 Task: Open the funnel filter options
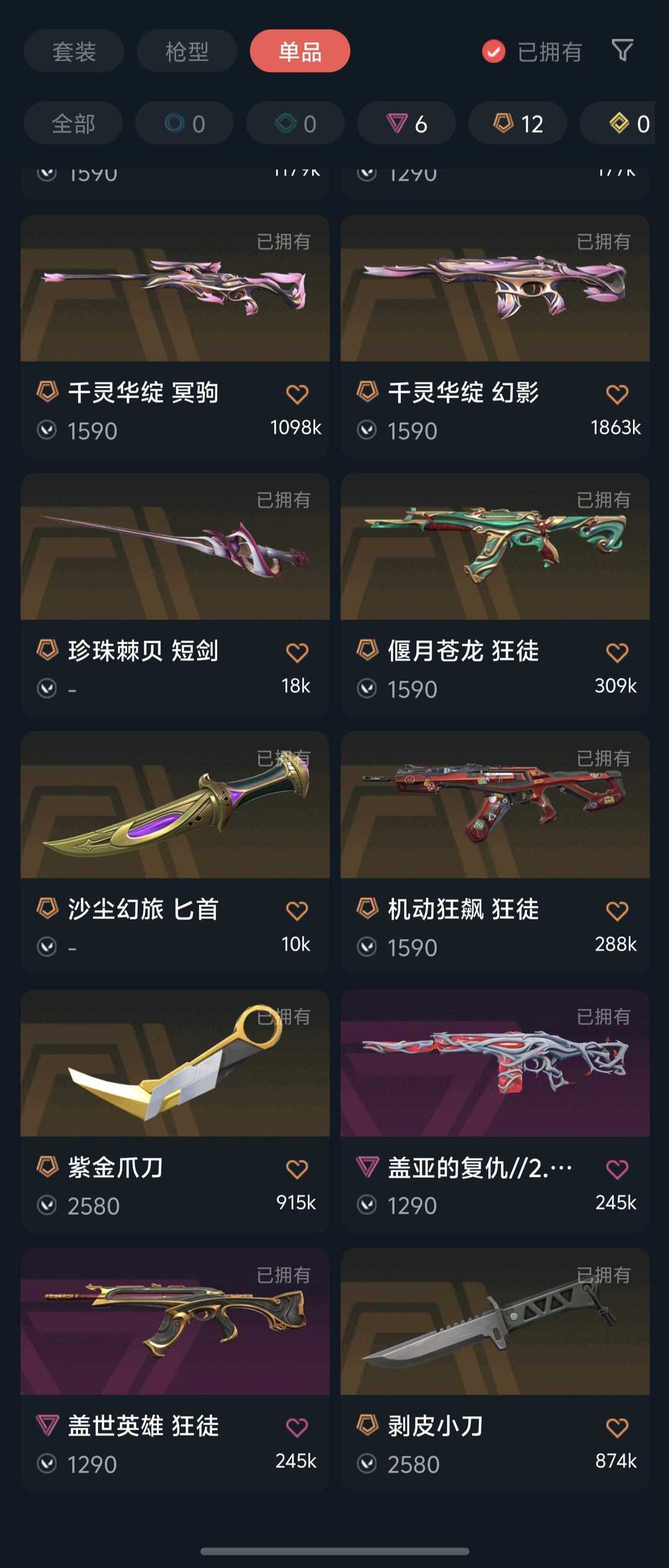coord(623,51)
